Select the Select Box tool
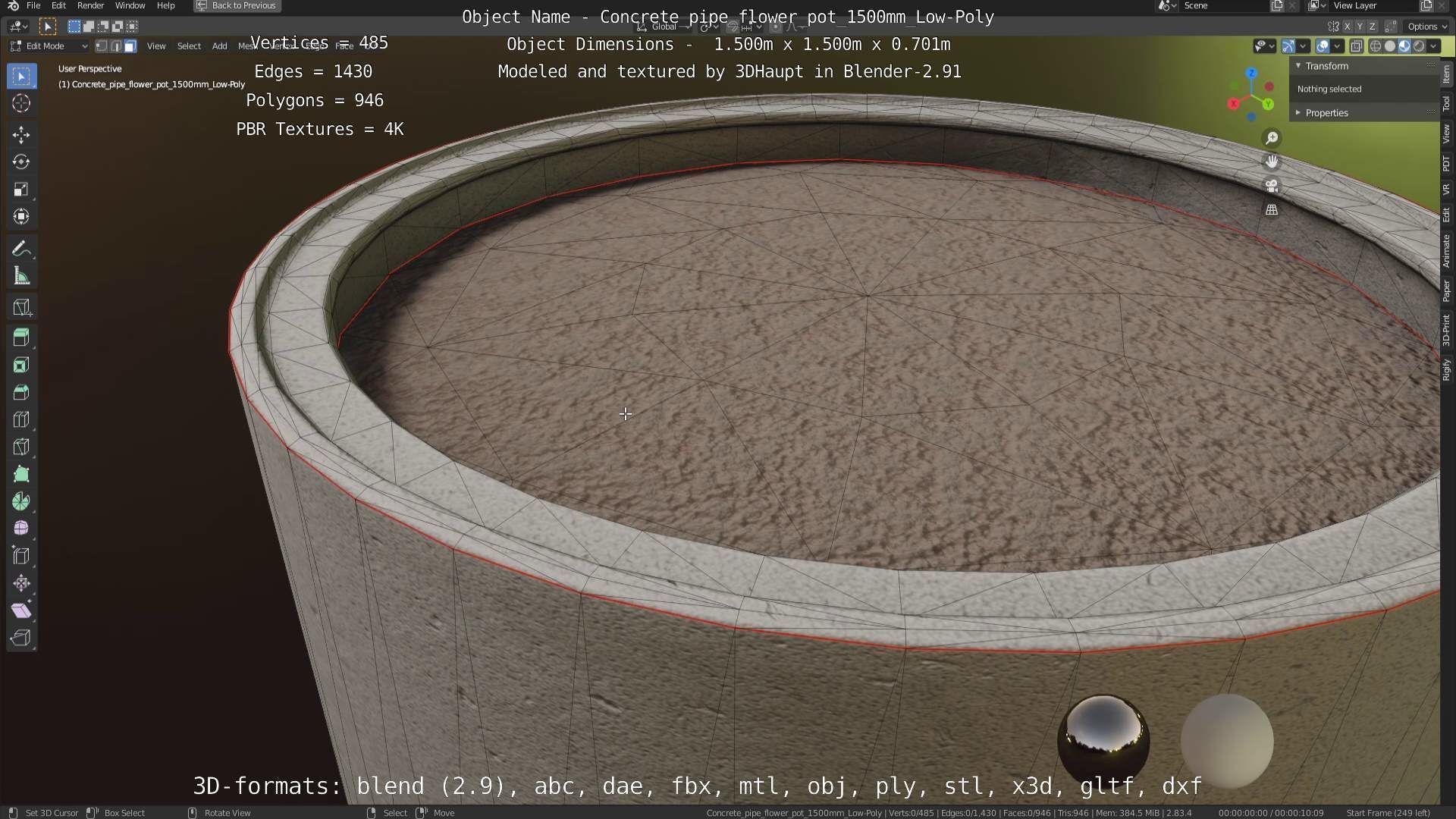The width and height of the screenshot is (1456, 819). 21,76
